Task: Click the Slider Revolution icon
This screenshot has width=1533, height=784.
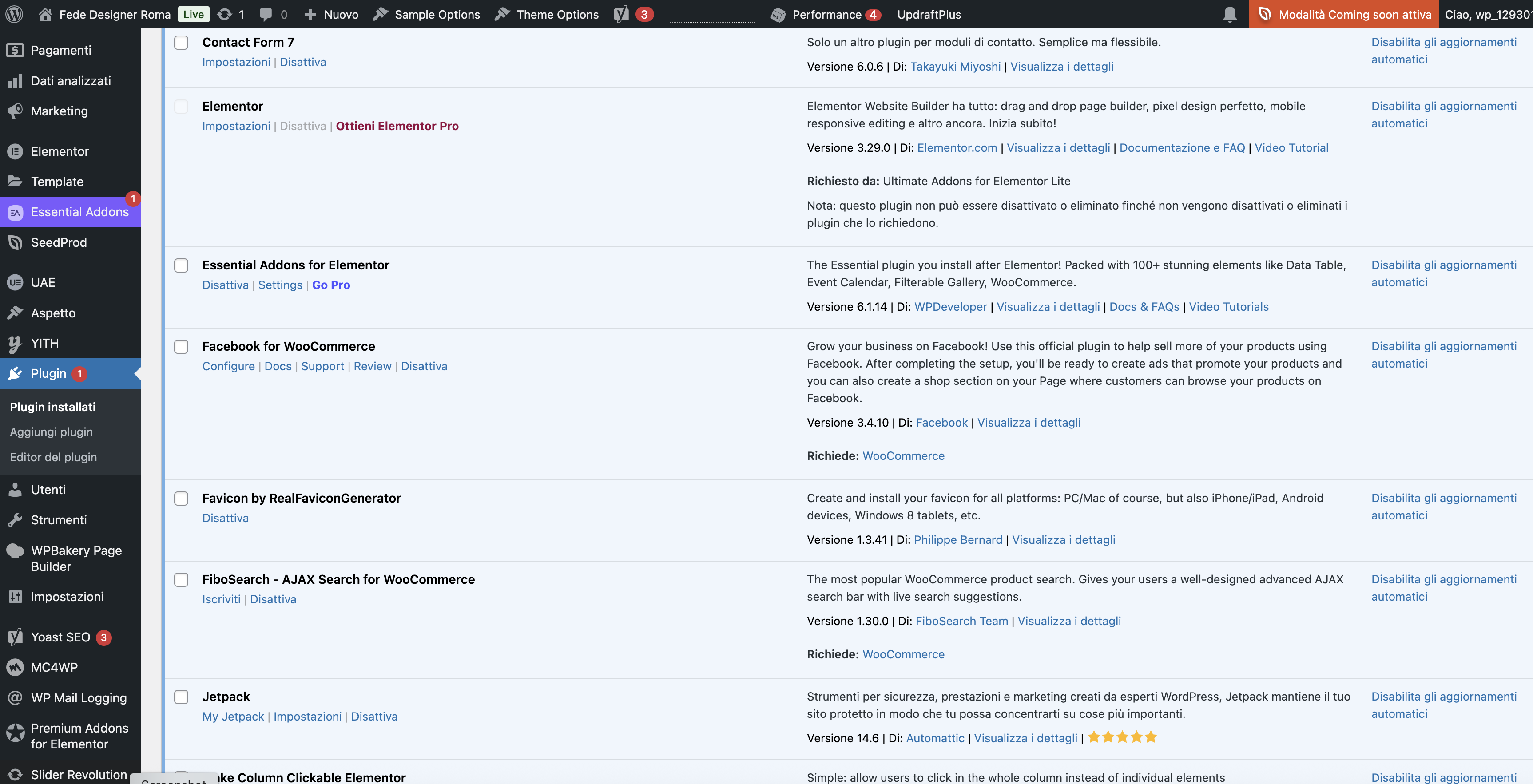Action: [16, 774]
